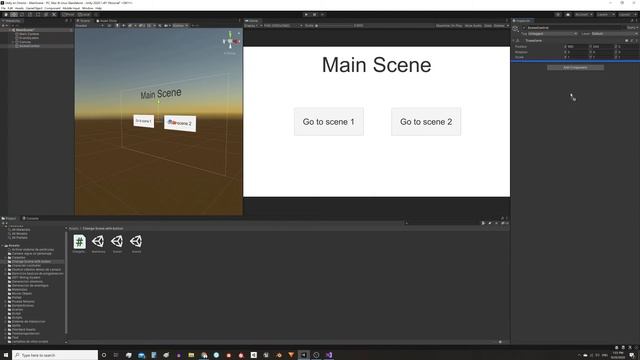This screenshot has width=640, height=360.
Task: Open the Static dropdown in the Inspector
Action: pyautogui.click(x=632, y=28)
